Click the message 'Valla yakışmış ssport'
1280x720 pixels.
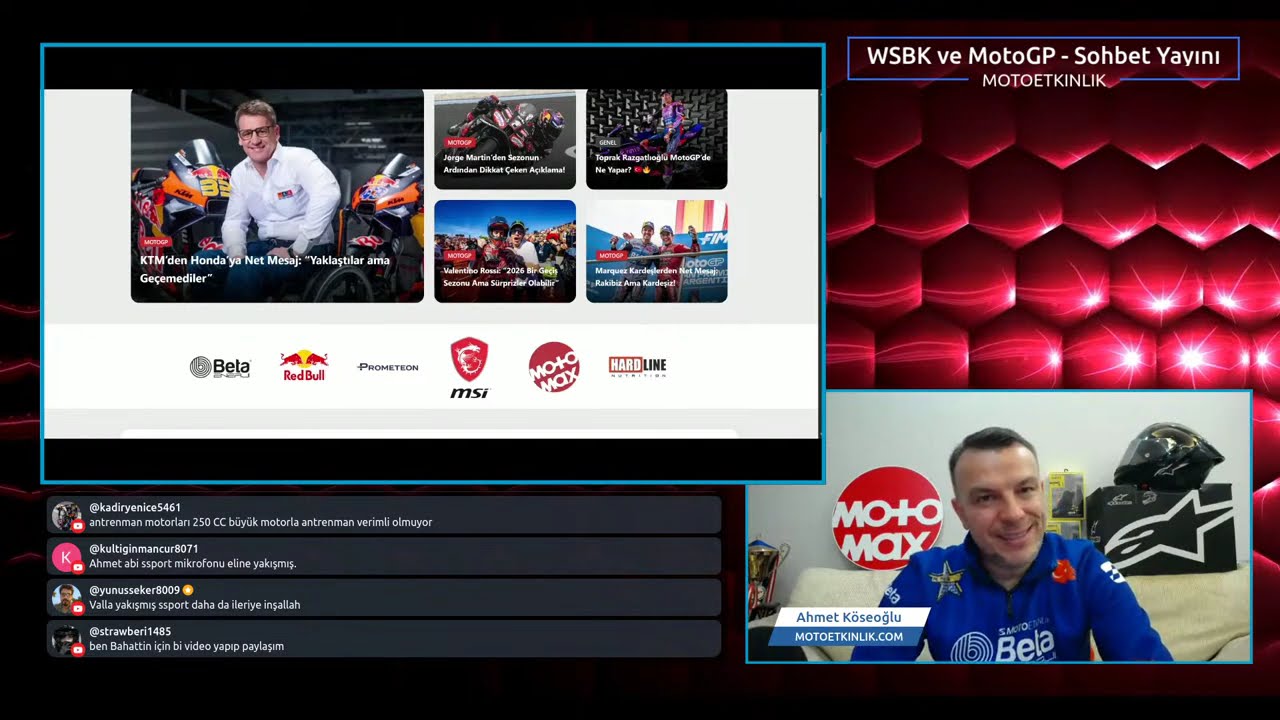point(195,605)
